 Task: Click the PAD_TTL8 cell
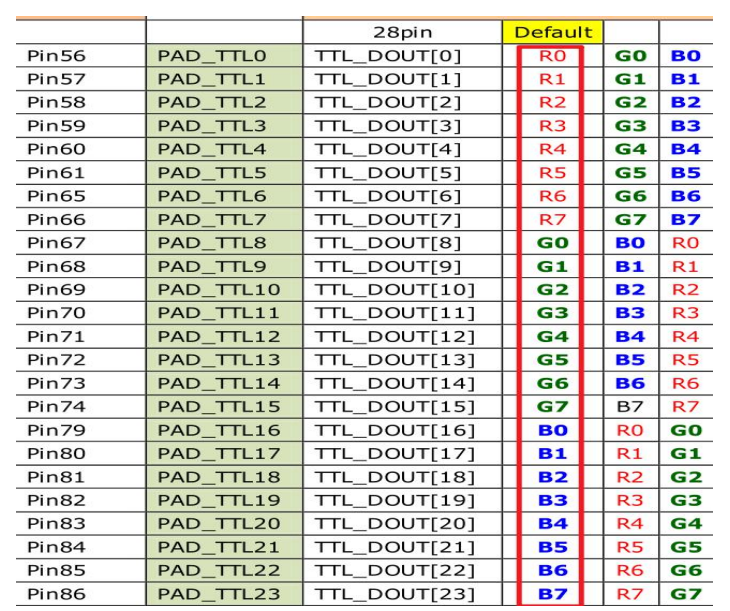(x=224, y=243)
